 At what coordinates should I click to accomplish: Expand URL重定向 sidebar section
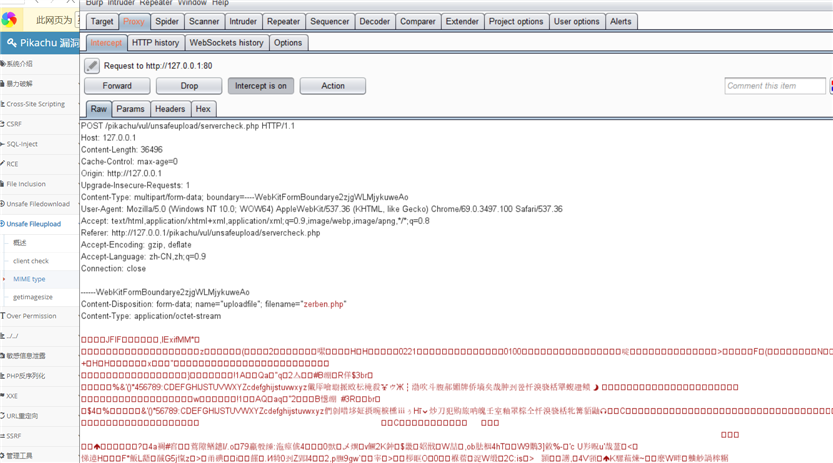(39, 416)
